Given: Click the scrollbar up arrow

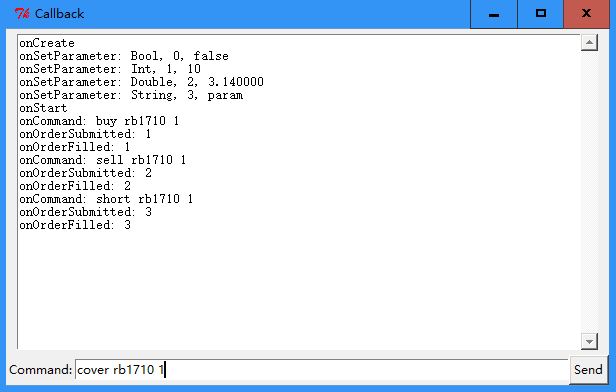Looking at the screenshot, I should click(x=589, y=42).
